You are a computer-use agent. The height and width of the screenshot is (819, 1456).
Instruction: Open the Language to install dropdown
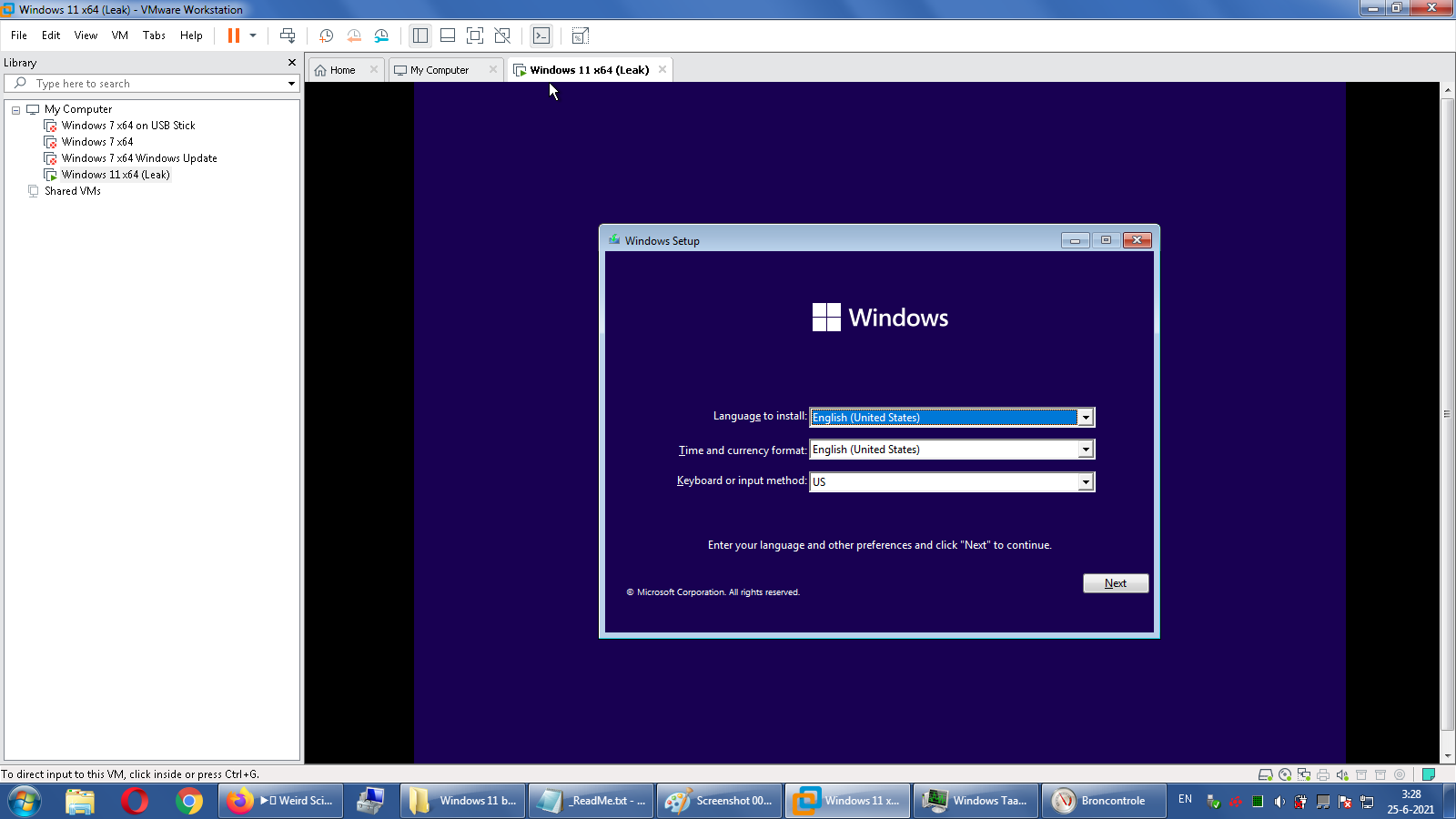[1085, 417]
